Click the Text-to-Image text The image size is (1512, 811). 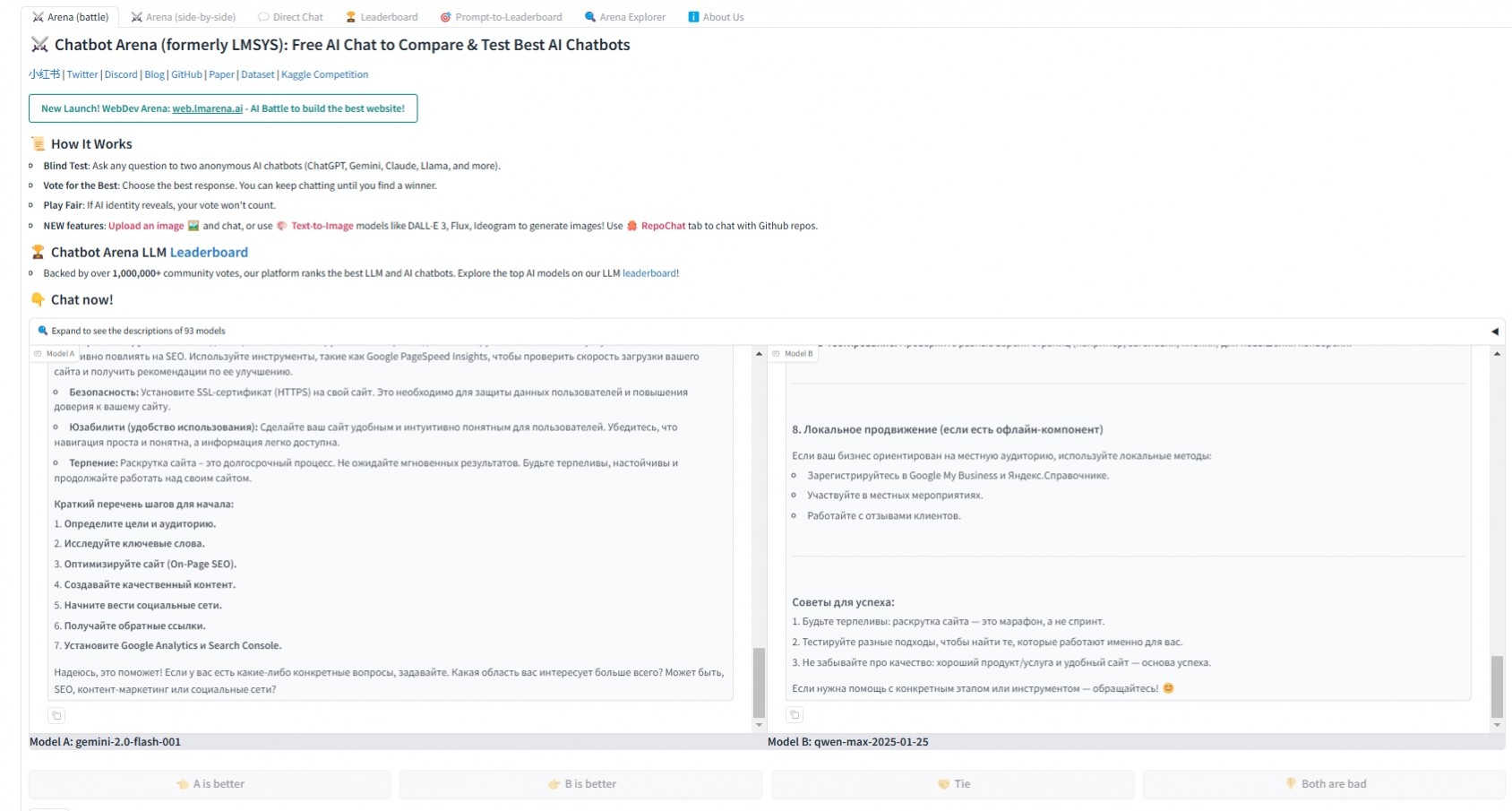click(322, 226)
